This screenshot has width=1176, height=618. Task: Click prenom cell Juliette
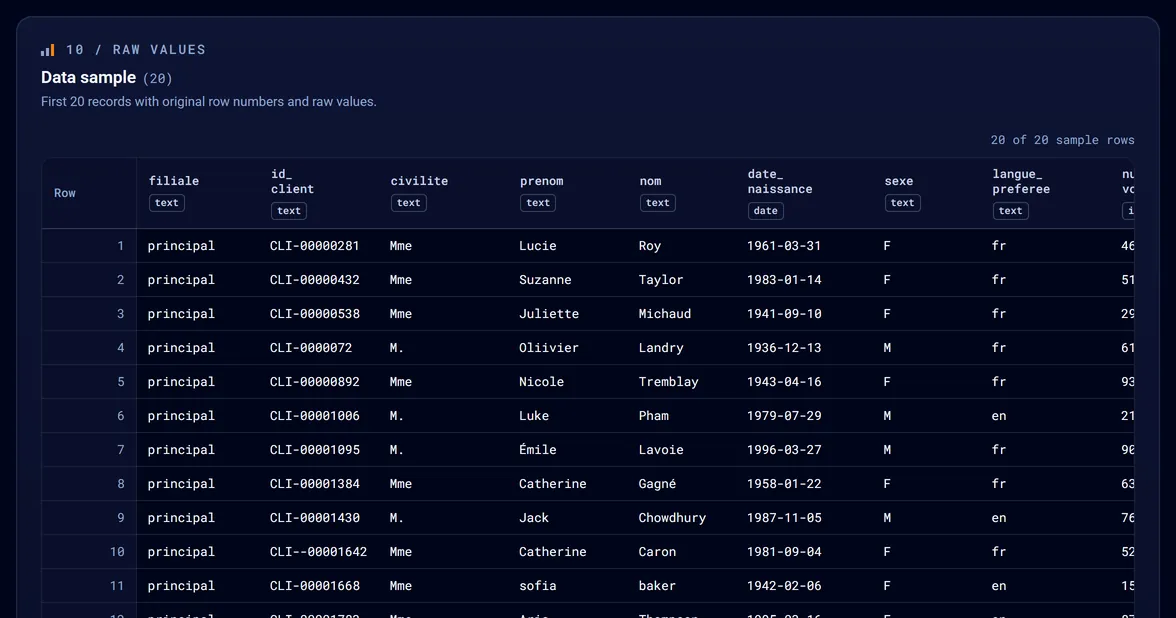[549, 314]
